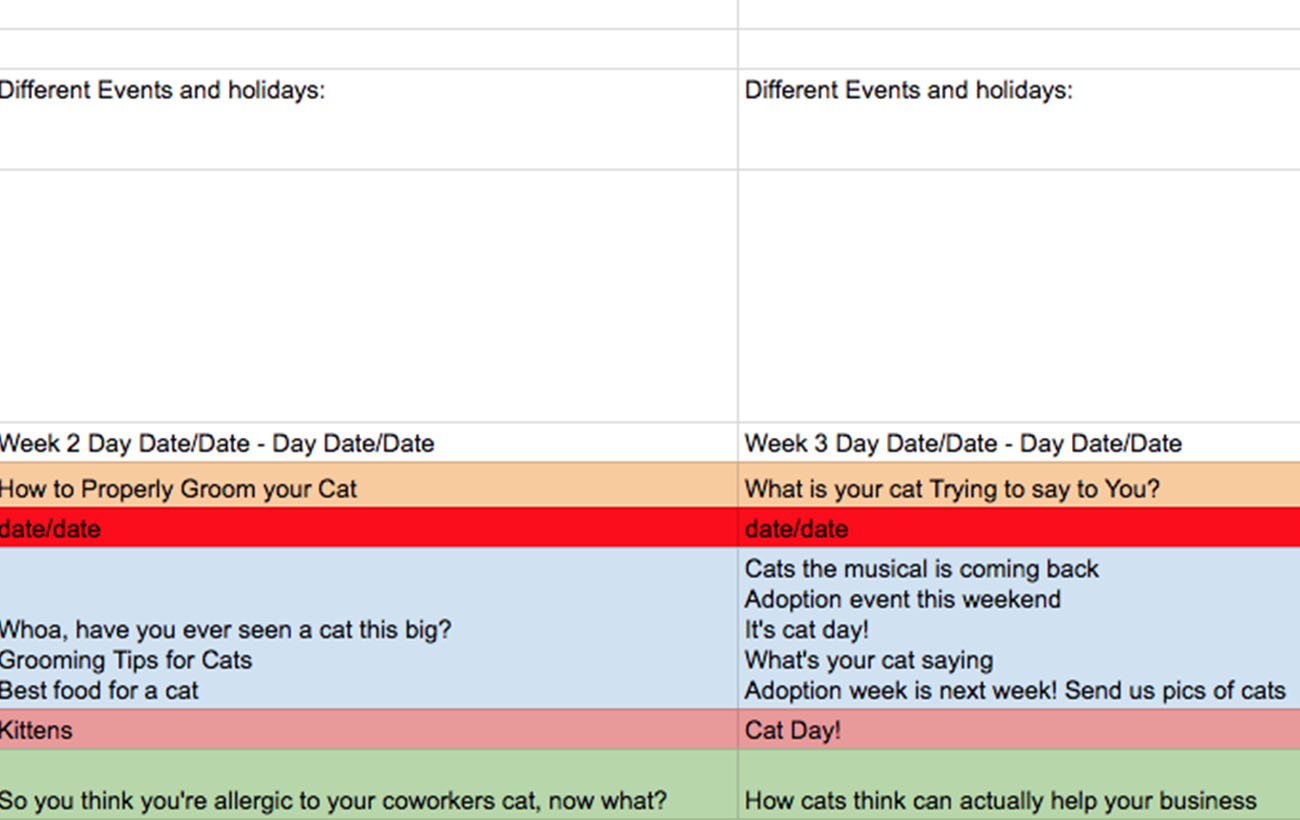
Task: Click the red date/date cell under Week 2
Action: pyautogui.click(x=369, y=527)
